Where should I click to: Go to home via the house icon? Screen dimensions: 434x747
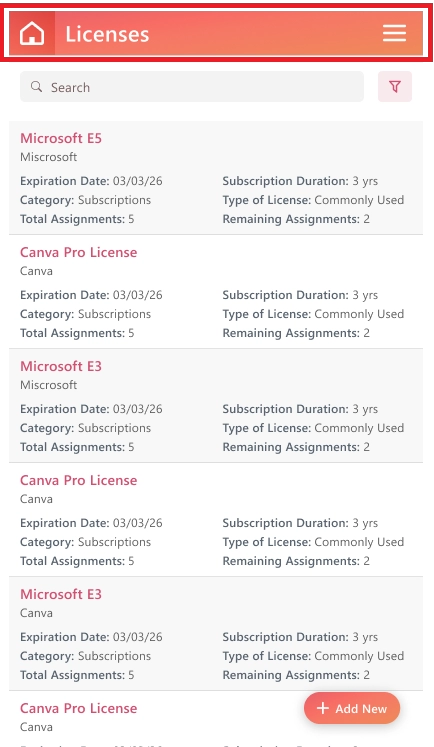coord(32,33)
